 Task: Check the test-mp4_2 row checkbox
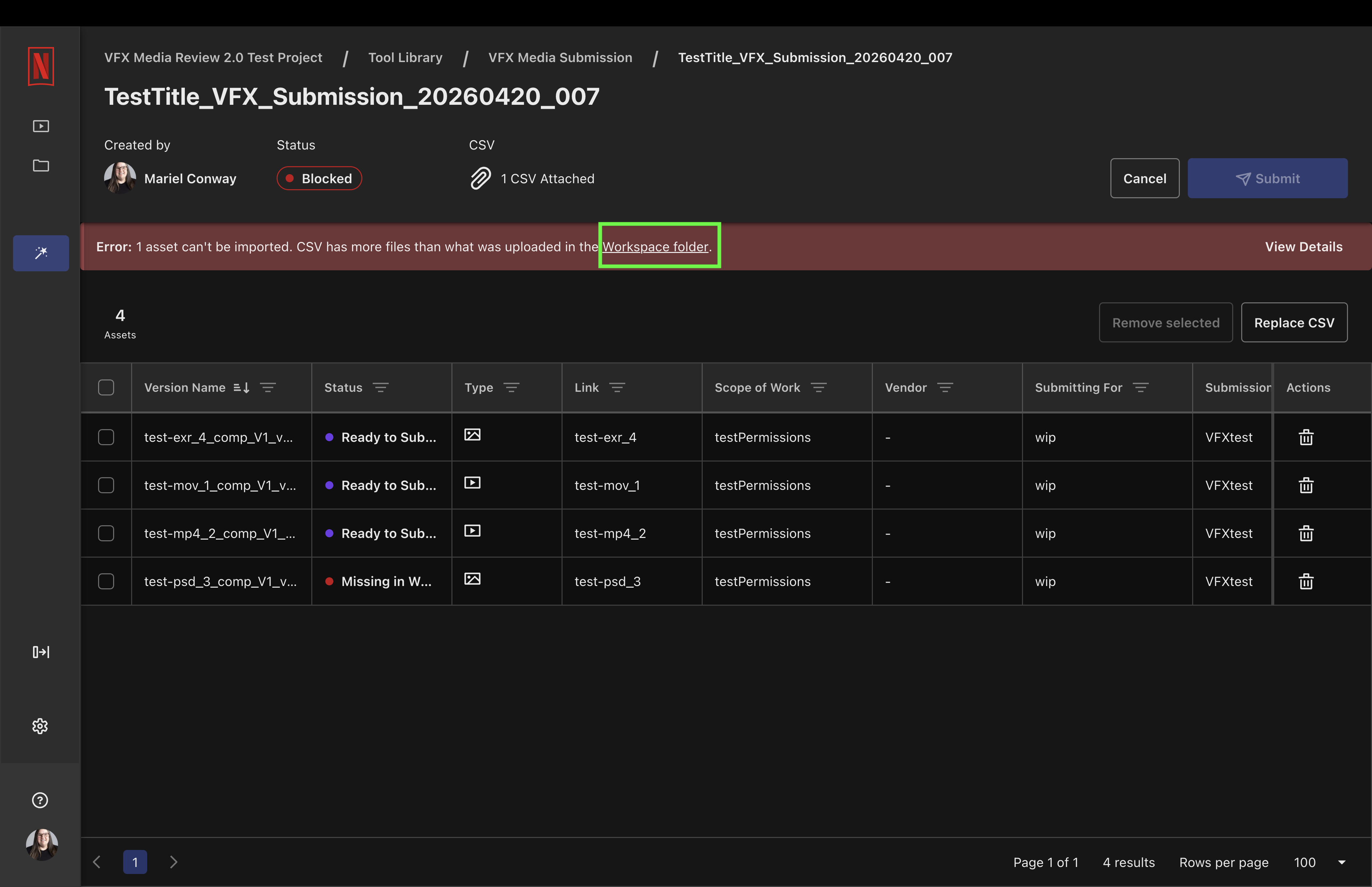(x=106, y=533)
